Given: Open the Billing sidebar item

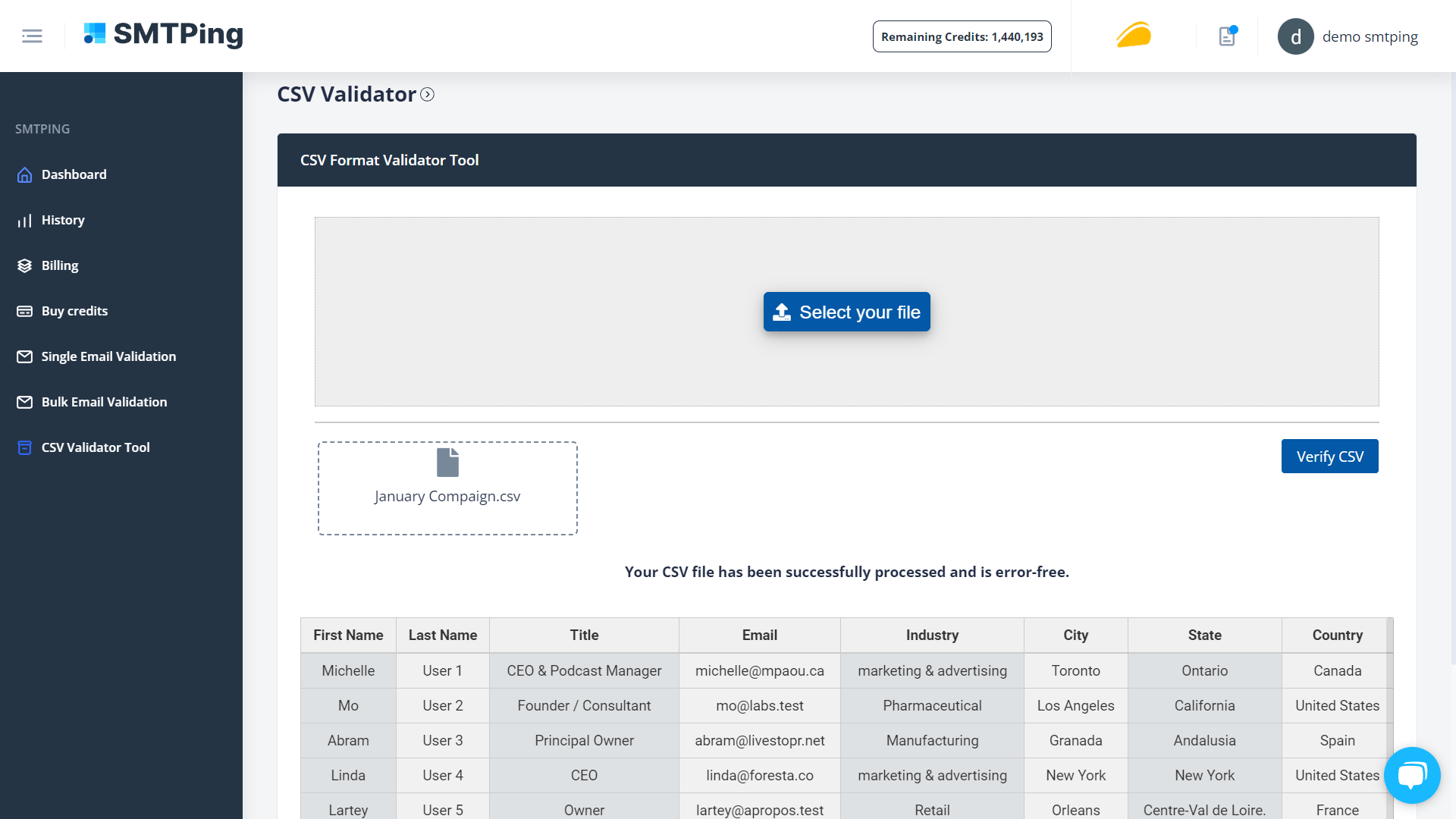Looking at the screenshot, I should (60, 265).
